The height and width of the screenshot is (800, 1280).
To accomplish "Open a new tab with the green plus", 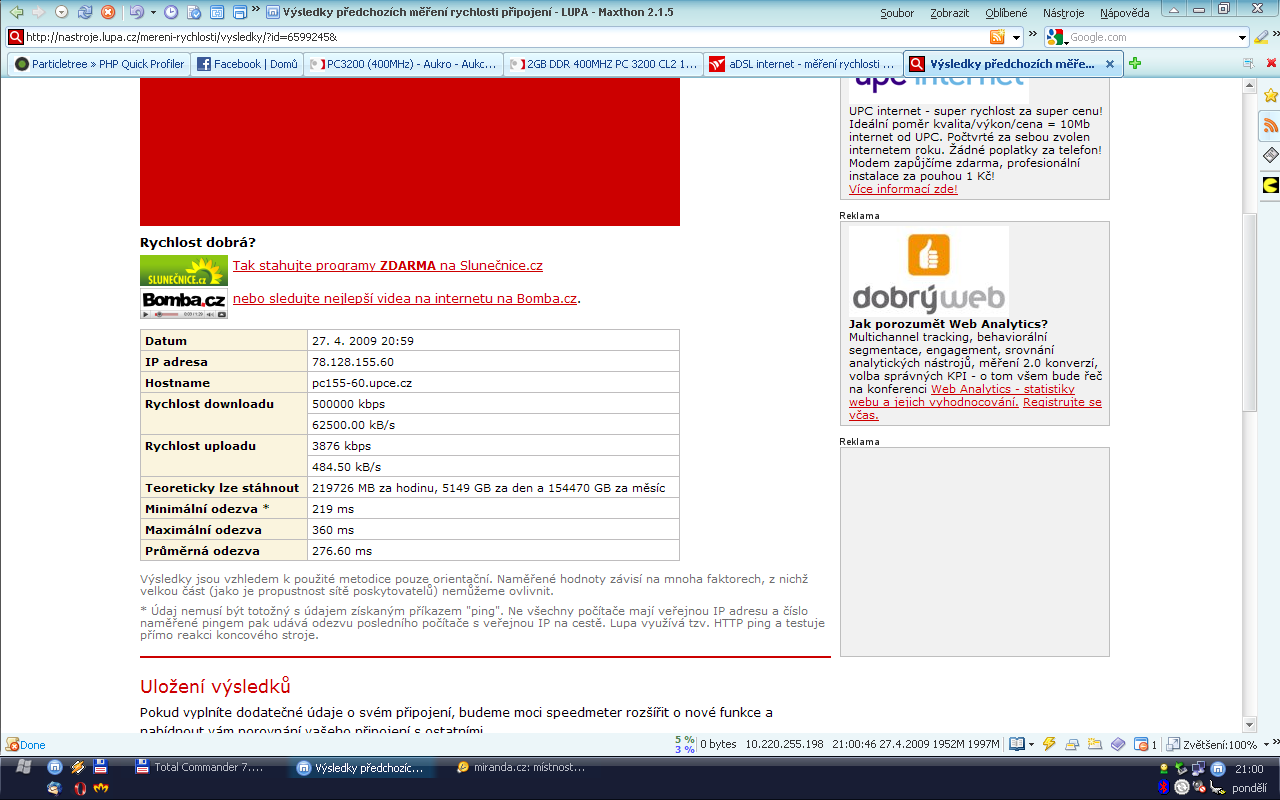I will pyautogui.click(x=1135, y=63).
